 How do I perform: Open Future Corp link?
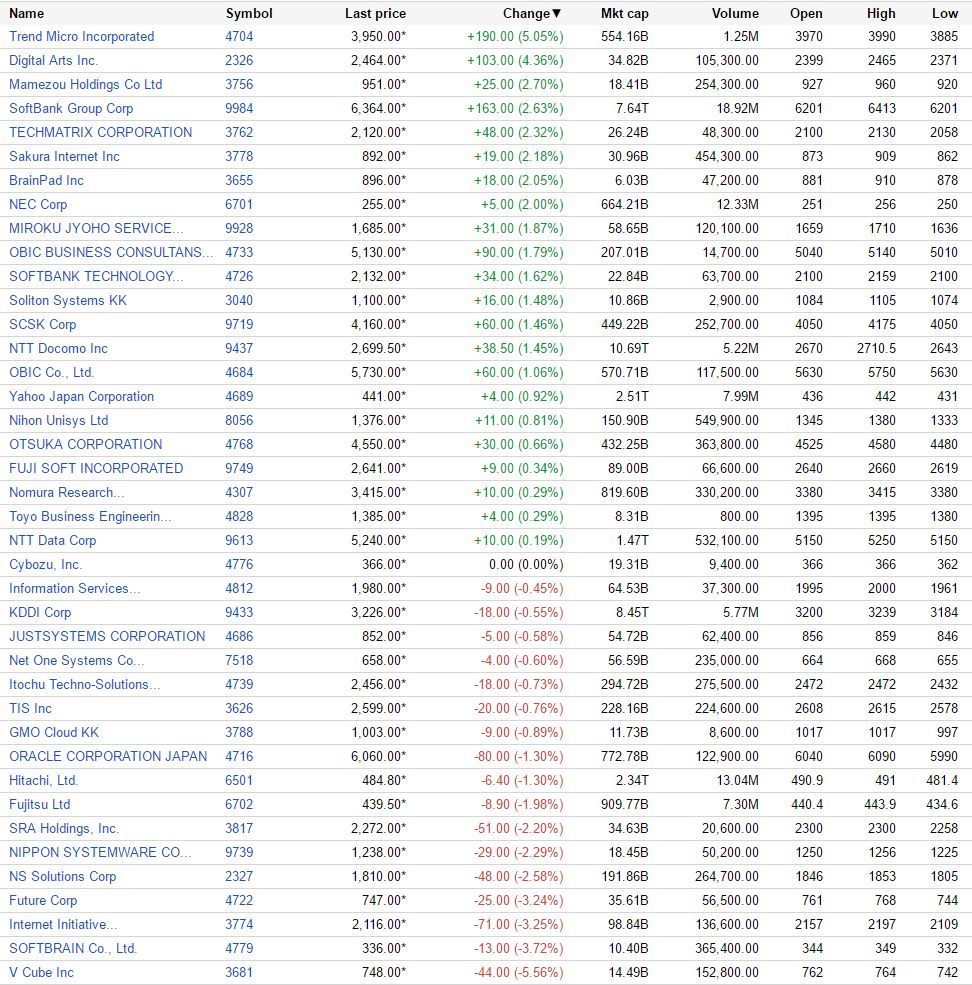pos(43,900)
